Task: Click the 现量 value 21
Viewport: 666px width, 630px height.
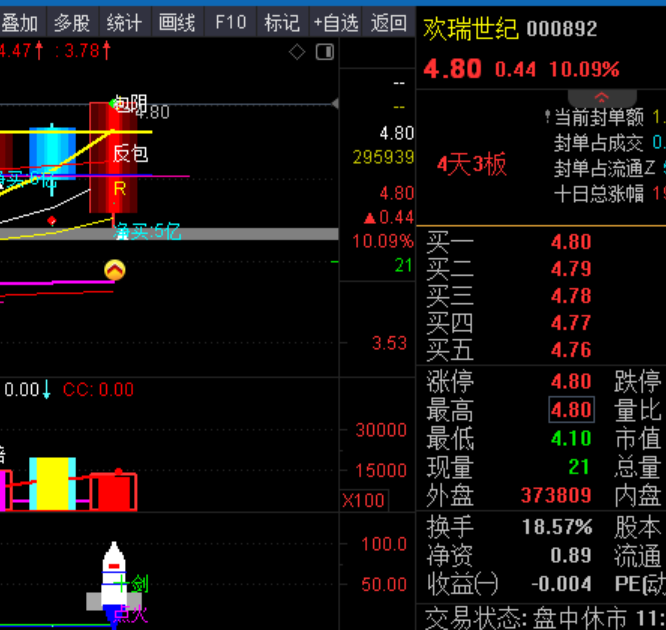Action: pyautogui.click(x=579, y=467)
